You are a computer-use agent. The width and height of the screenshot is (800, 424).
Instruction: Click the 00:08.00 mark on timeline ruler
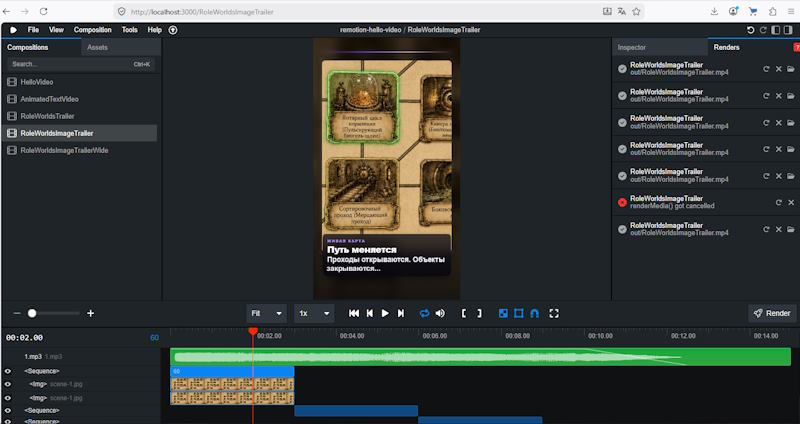coord(517,336)
